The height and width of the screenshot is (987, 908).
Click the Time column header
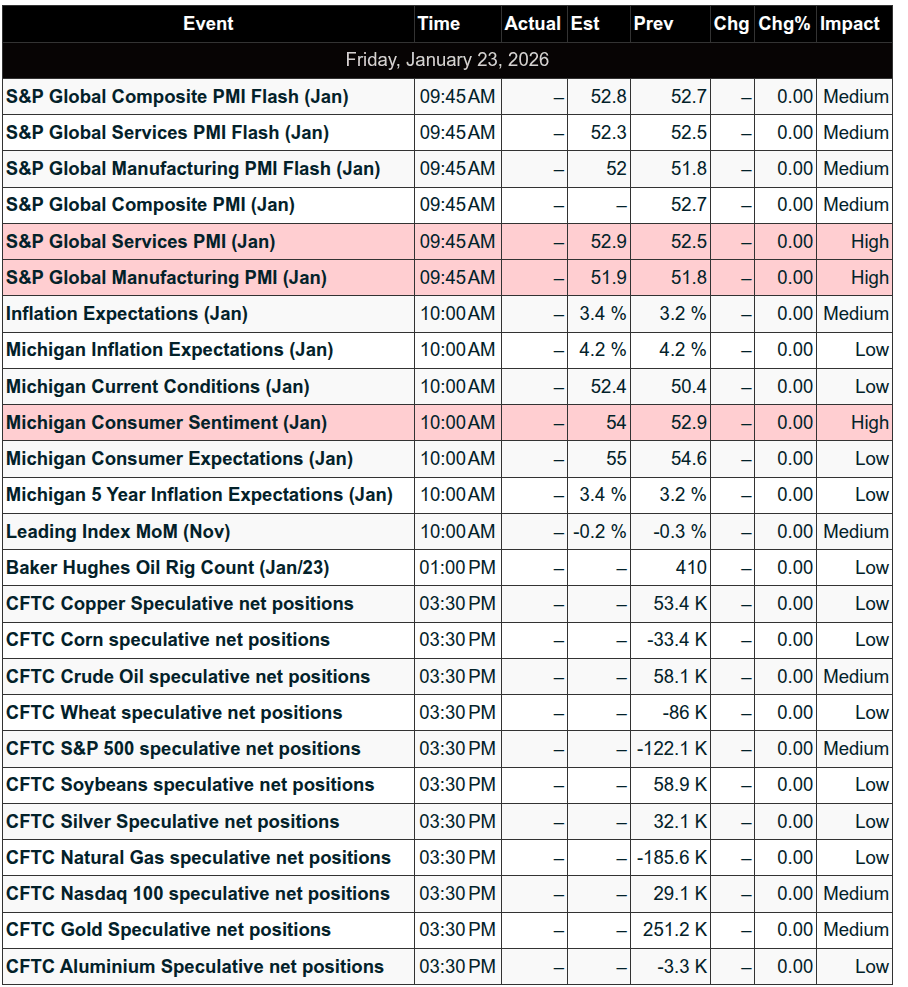pos(439,24)
